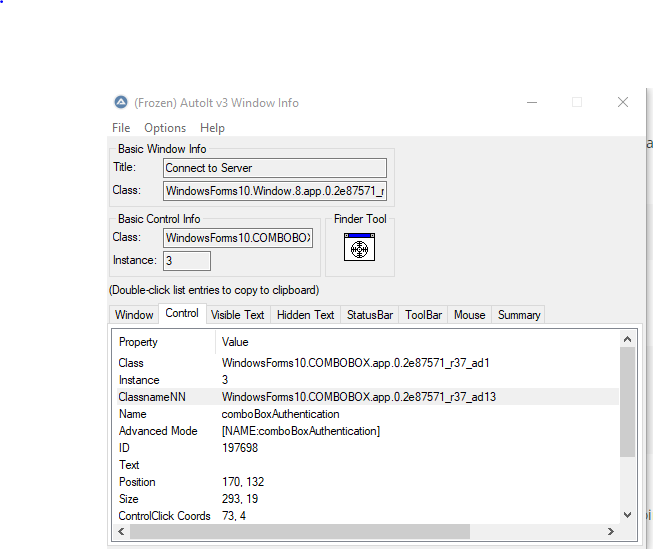Switch to the StatusBar tab
This screenshot has height=549, width=653.
click(x=370, y=314)
